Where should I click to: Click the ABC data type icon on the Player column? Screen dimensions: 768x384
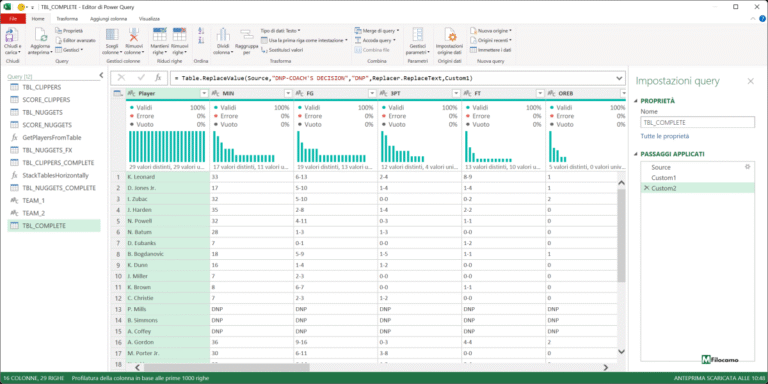coord(132,93)
